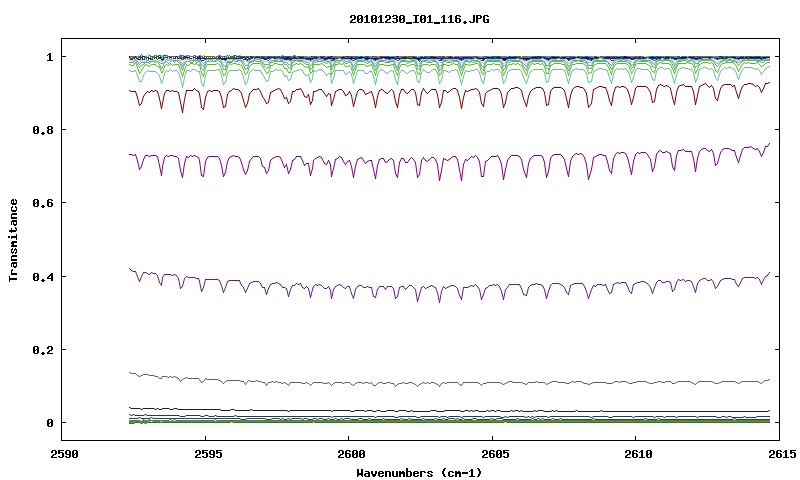Click the x-axis tick label 2590
Image resolution: width=800 pixels, height=480 pixels.
point(64,454)
